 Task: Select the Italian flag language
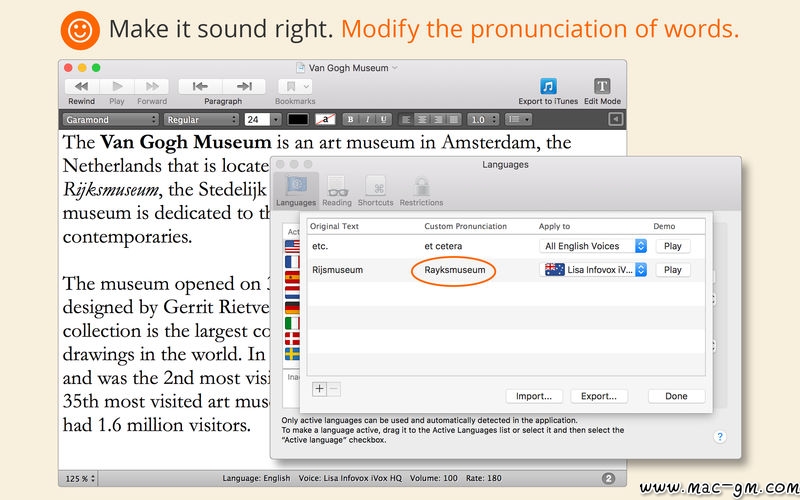pos(292,323)
